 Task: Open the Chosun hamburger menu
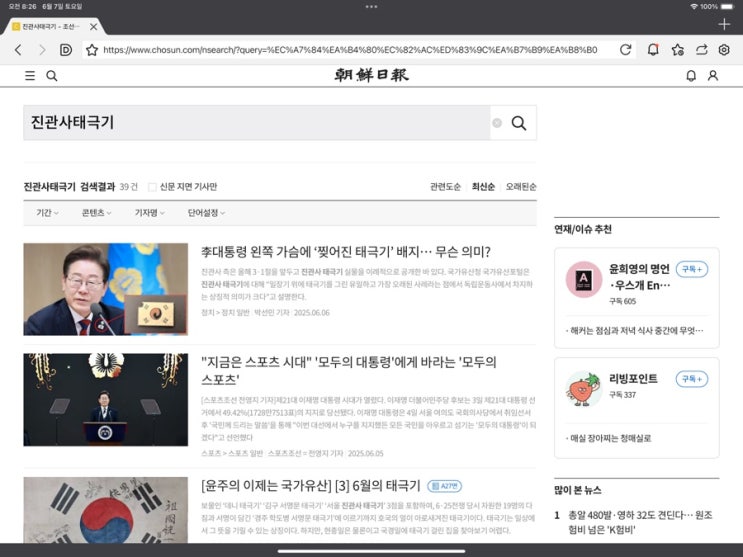tap(30, 76)
